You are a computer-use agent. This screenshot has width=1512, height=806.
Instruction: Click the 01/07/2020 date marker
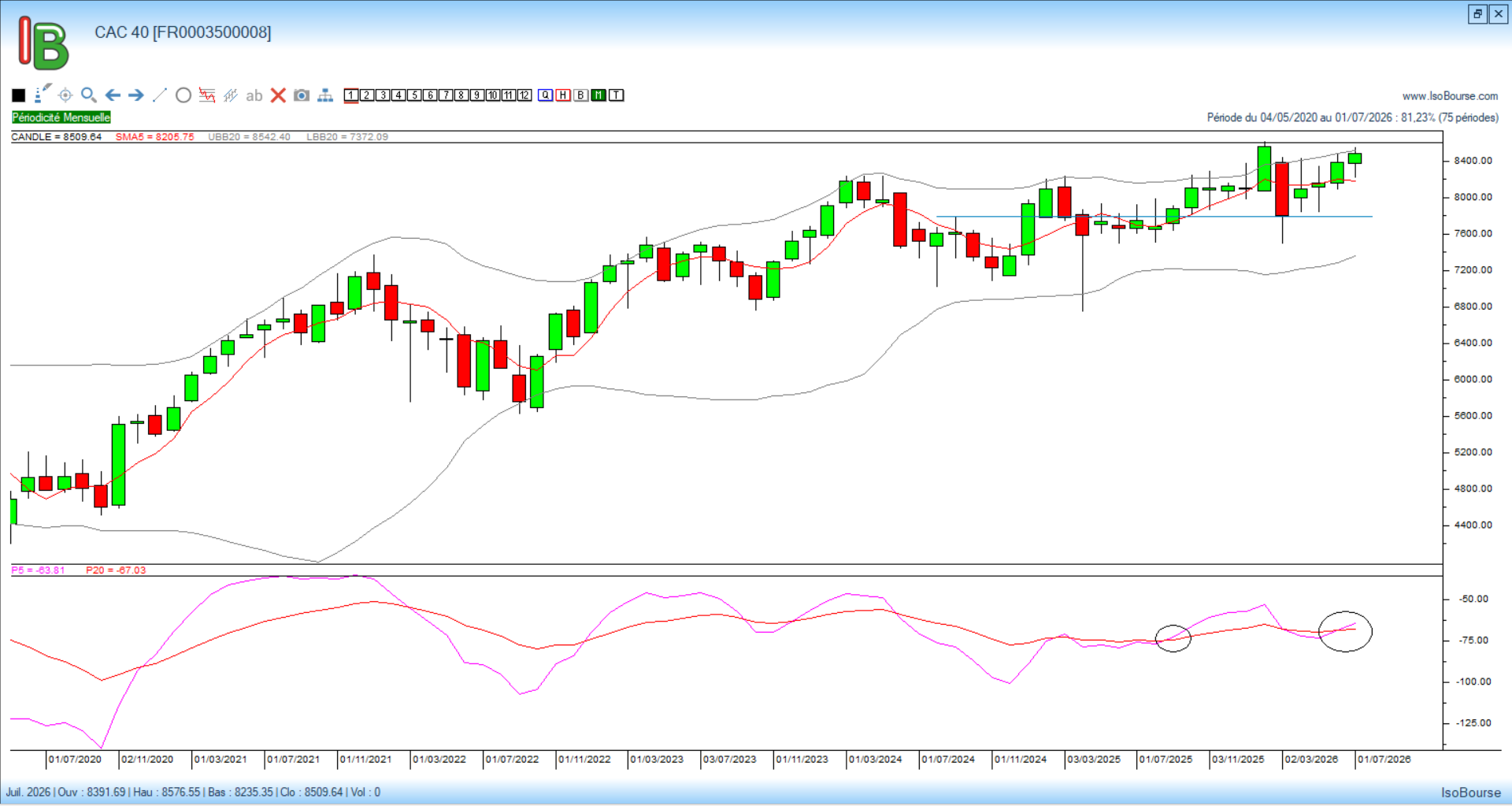(75, 760)
